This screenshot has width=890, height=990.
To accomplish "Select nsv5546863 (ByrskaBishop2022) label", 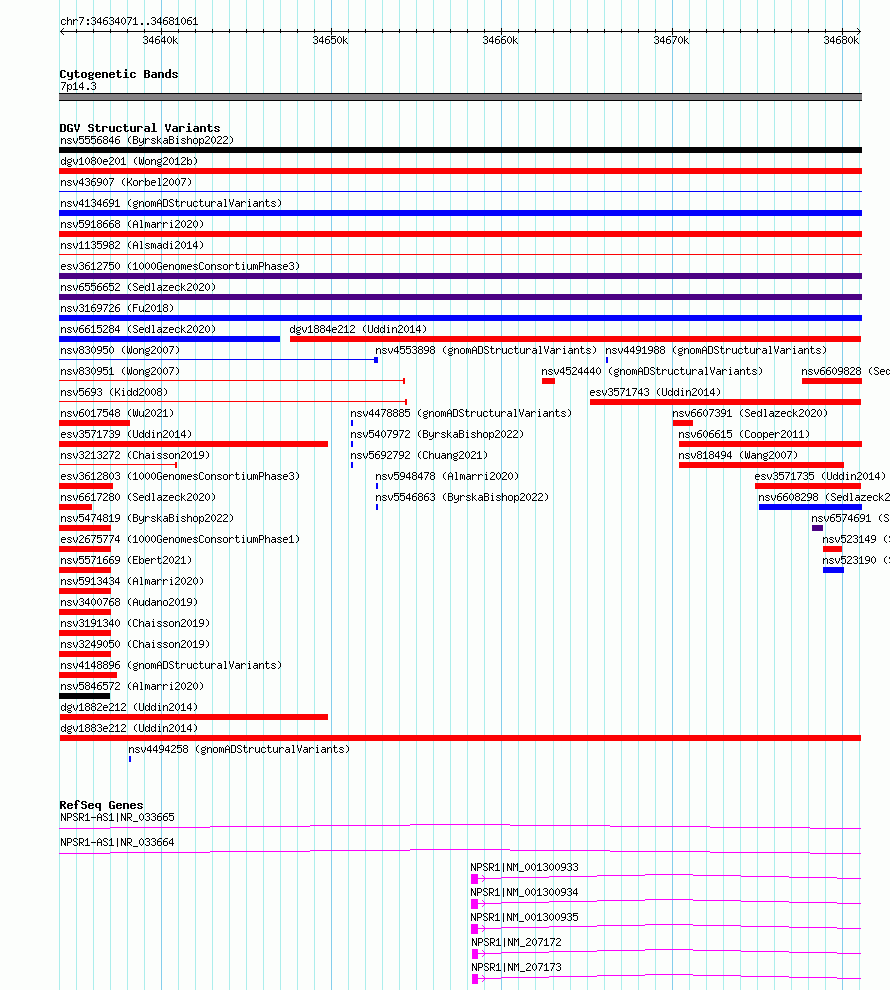I will [x=462, y=497].
